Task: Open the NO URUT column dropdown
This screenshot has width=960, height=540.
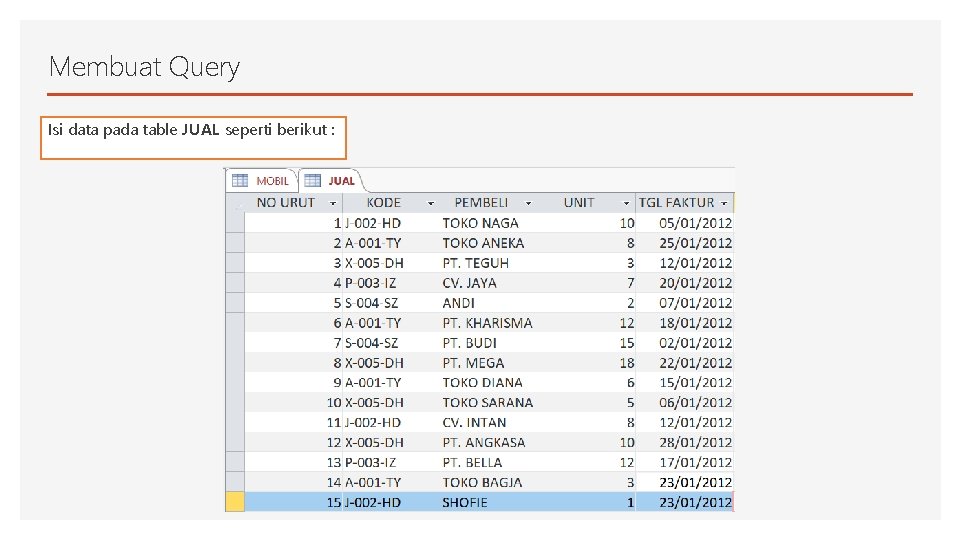Action: tap(333, 203)
